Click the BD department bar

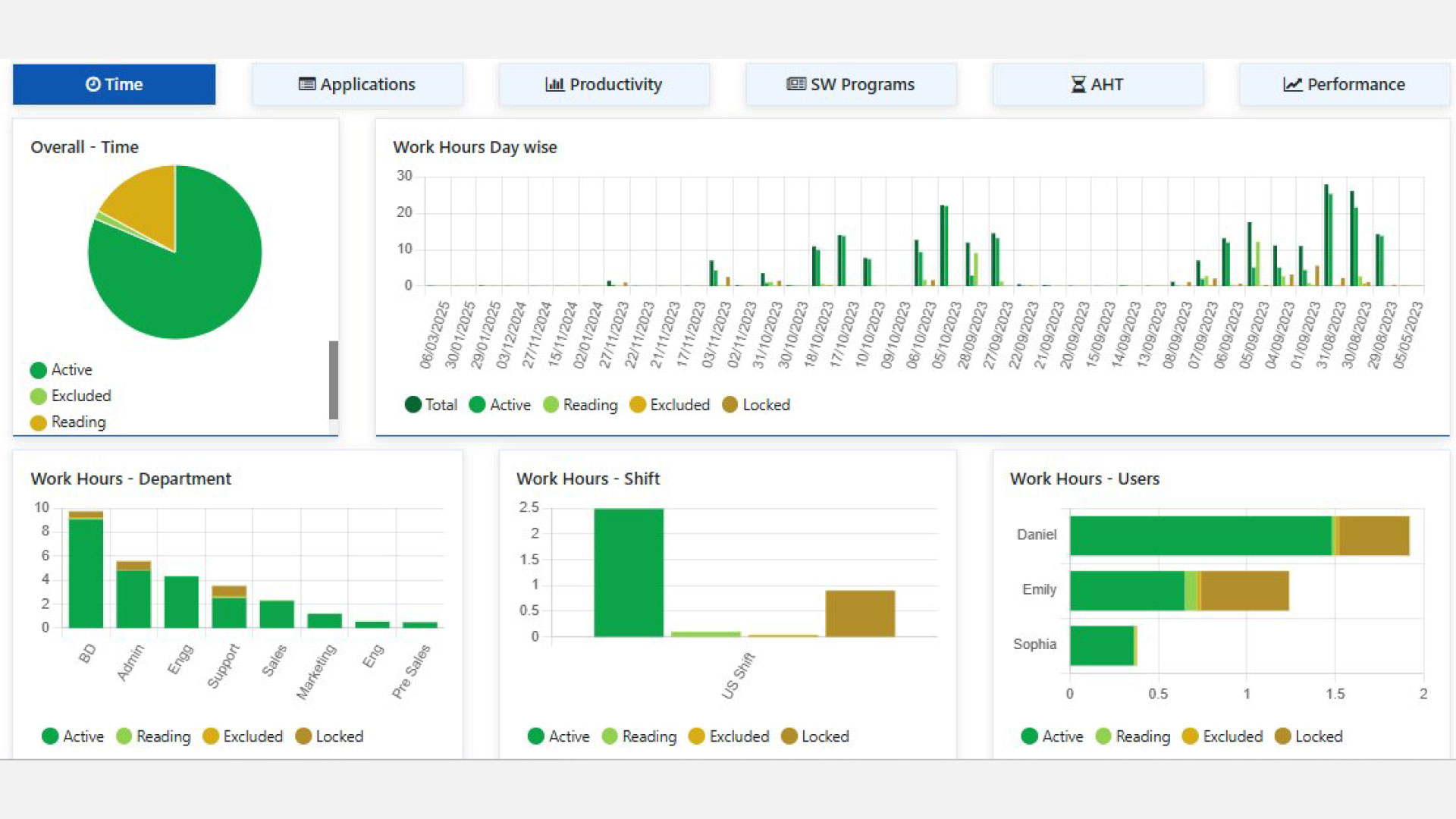86,573
